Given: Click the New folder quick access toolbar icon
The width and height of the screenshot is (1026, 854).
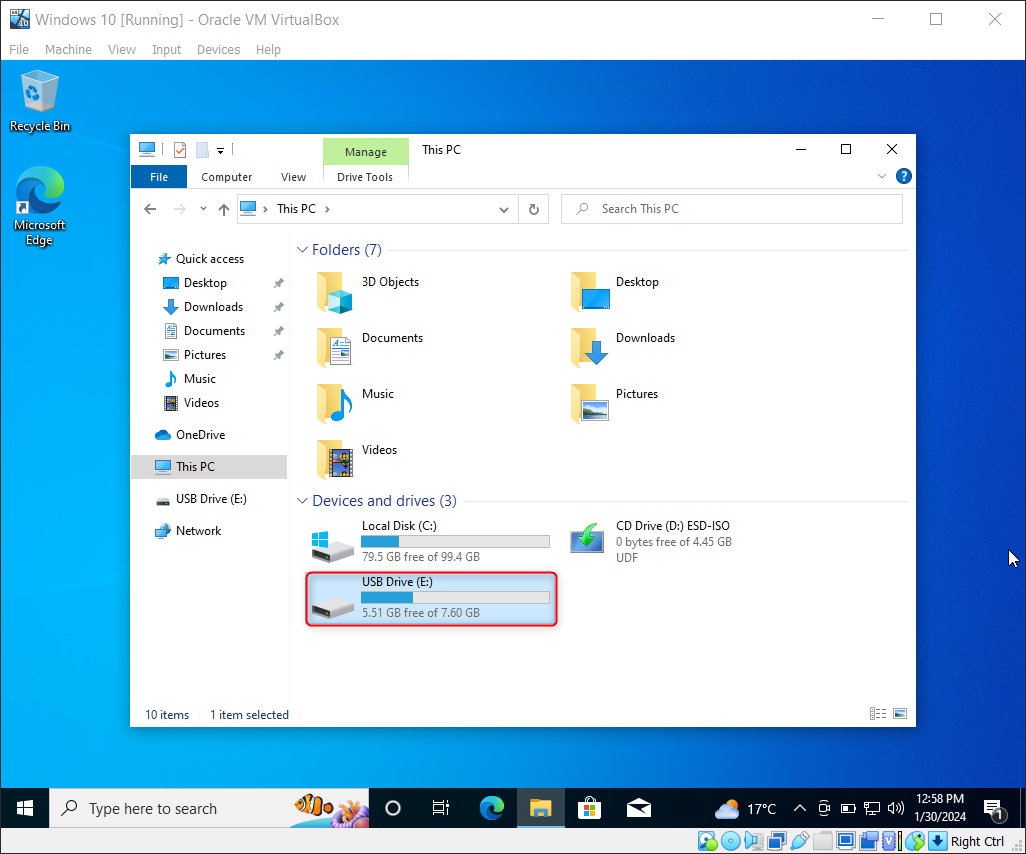Looking at the screenshot, I should click(203, 150).
